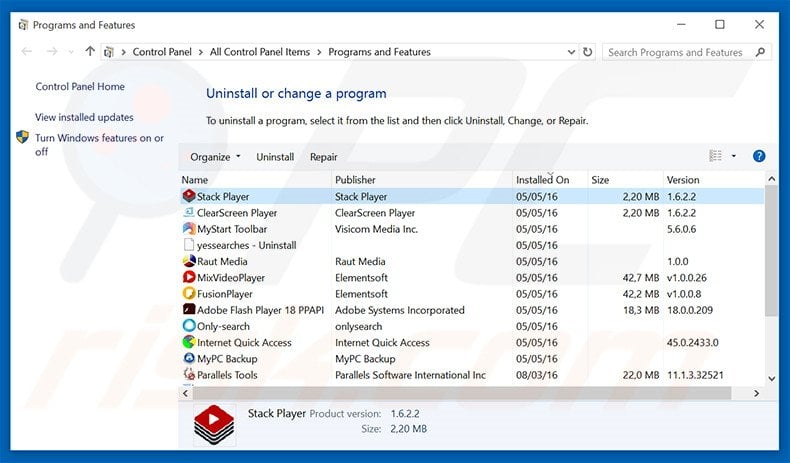Click the MyPC Backup program icon
Image resolution: width=790 pixels, height=463 pixels.
[189, 358]
